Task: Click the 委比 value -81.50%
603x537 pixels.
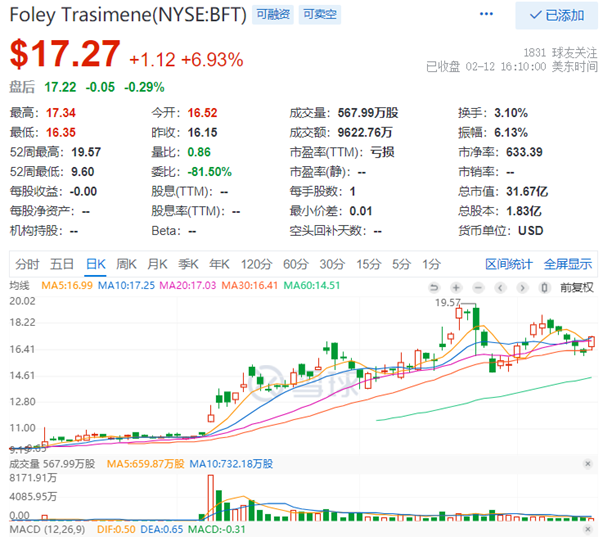Action: pyautogui.click(x=210, y=172)
